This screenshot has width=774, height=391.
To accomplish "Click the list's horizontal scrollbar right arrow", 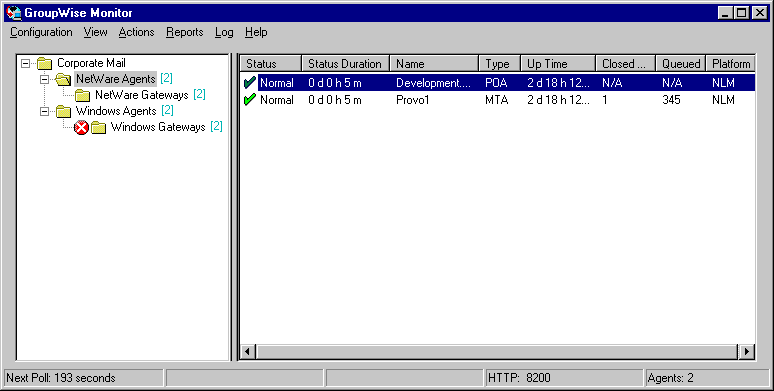I will (x=746, y=352).
